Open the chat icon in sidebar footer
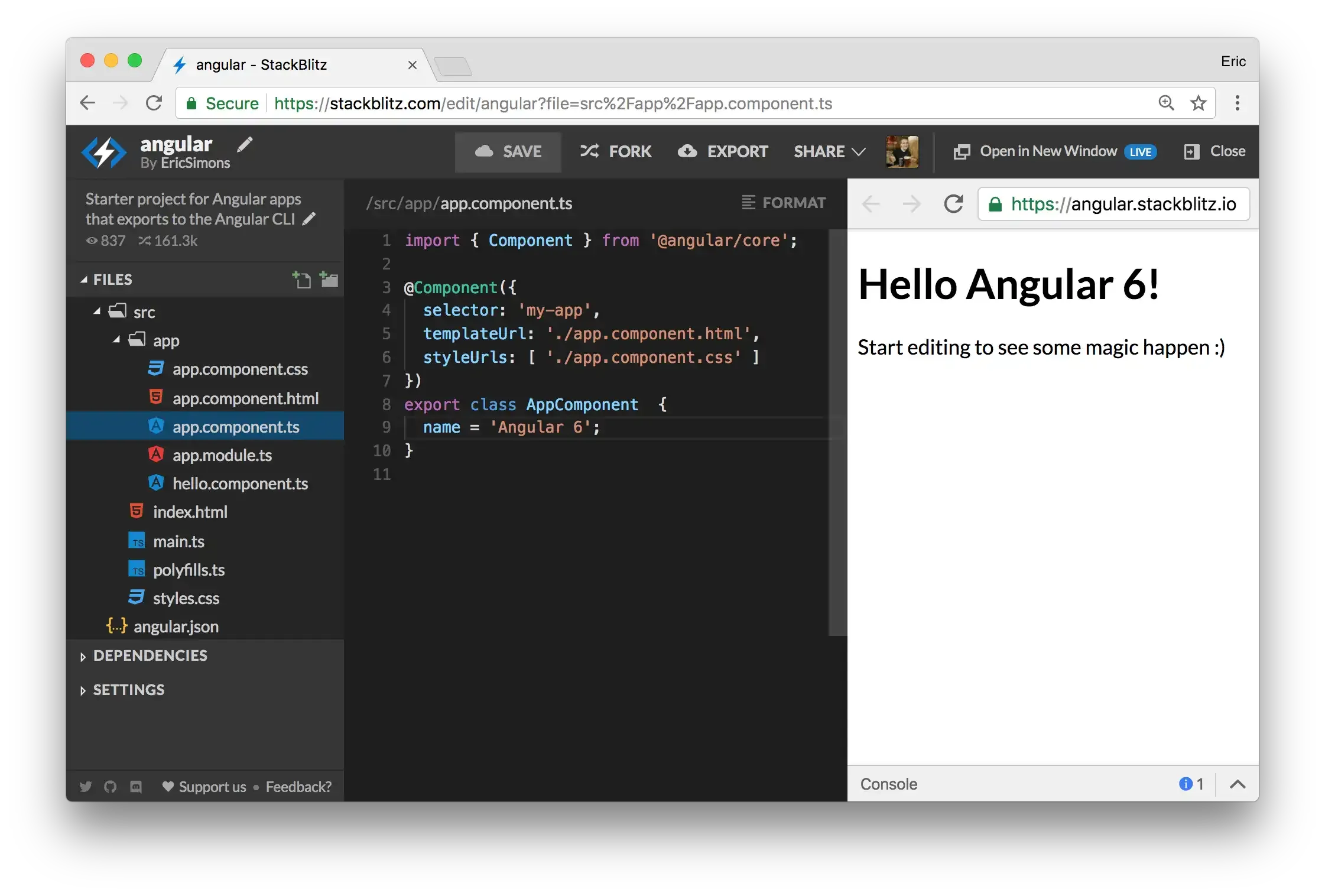This screenshot has height=896, width=1325. tap(136, 787)
